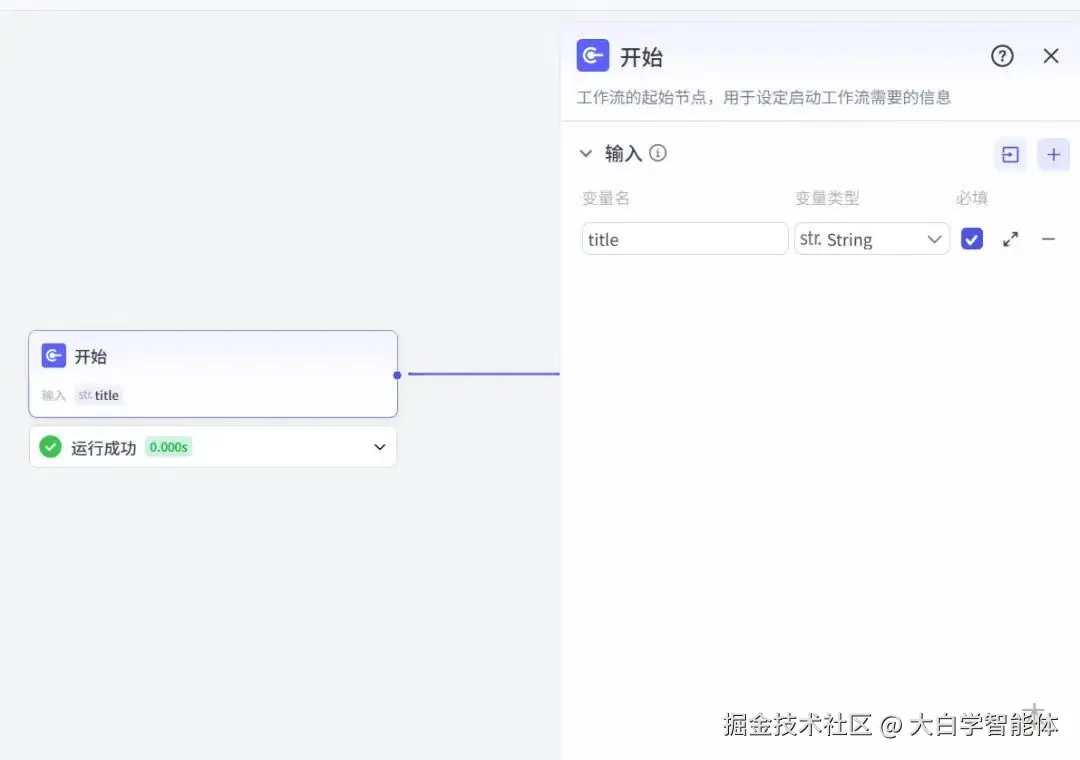Collapse the 输入 section
The width and height of the screenshot is (1080, 760).
(585, 153)
